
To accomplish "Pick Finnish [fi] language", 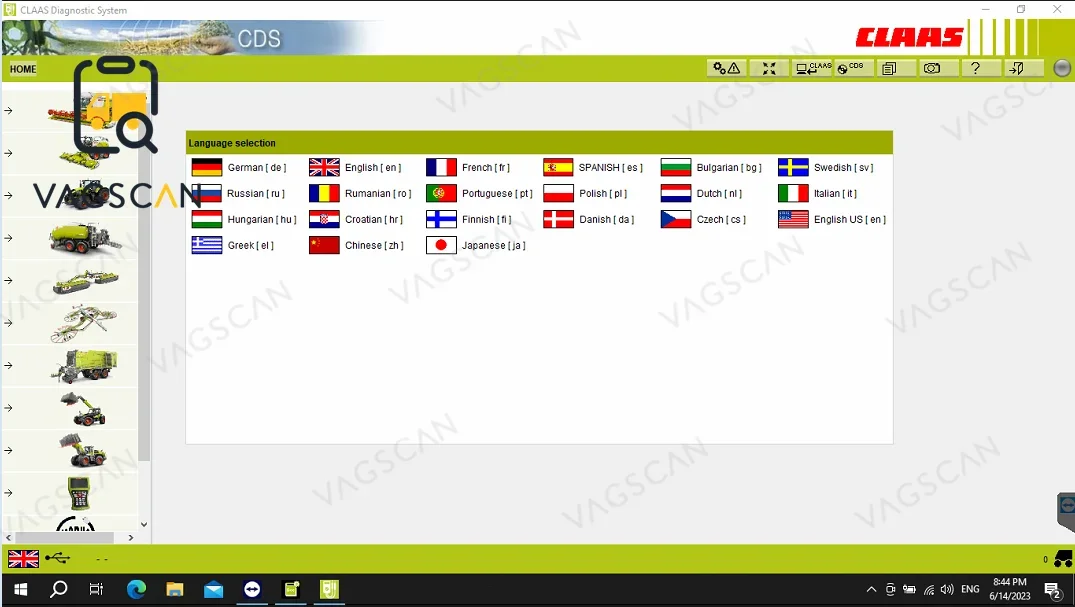I will coord(469,219).
